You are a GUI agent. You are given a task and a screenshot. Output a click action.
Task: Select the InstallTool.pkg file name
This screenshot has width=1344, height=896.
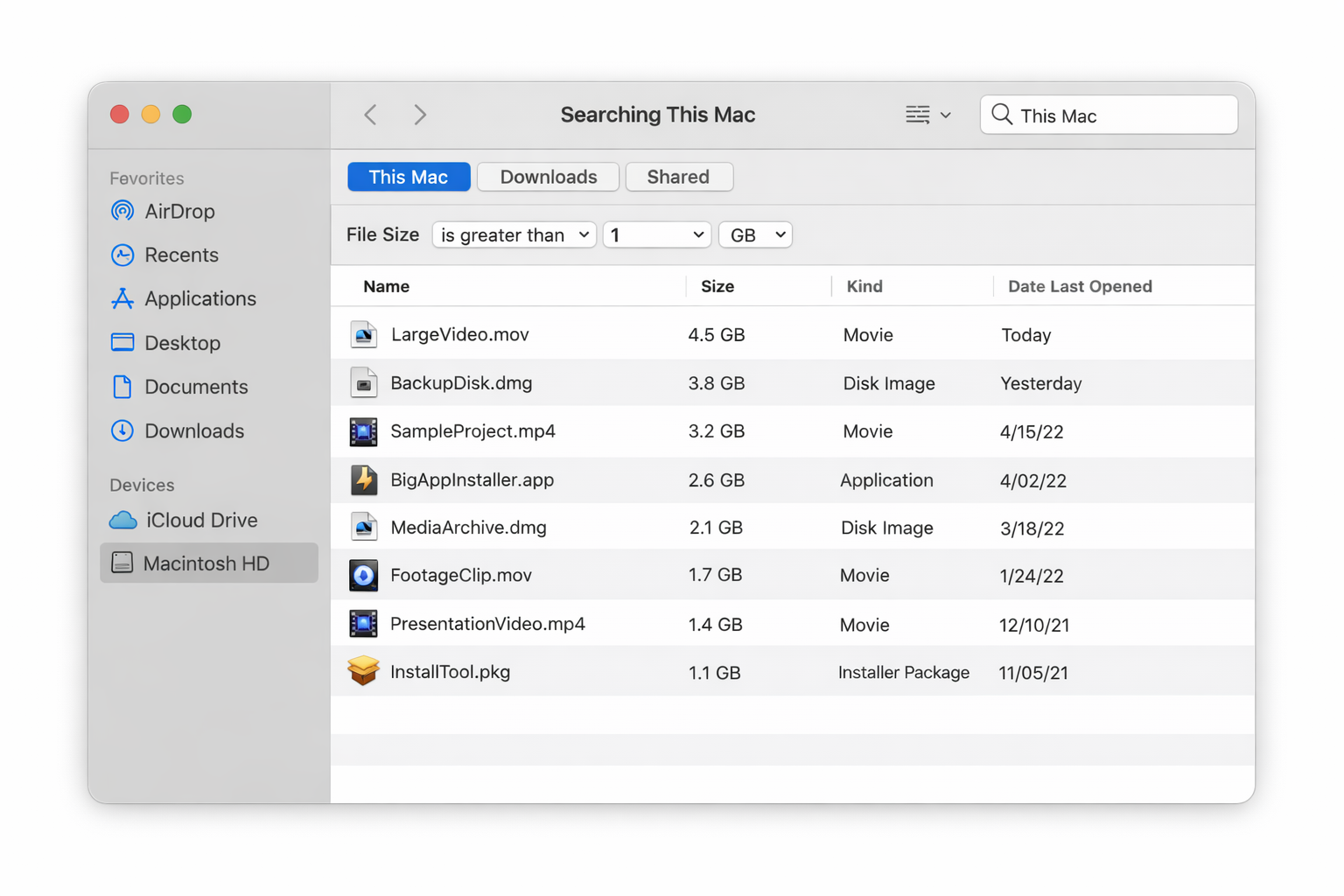point(450,671)
